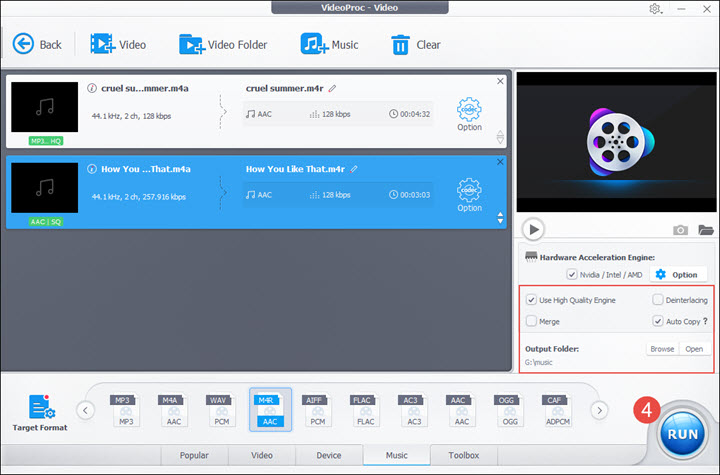Show info for cruel su...mmer.m4a
720x475 pixels.
pyautogui.click(x=92, y=88)
